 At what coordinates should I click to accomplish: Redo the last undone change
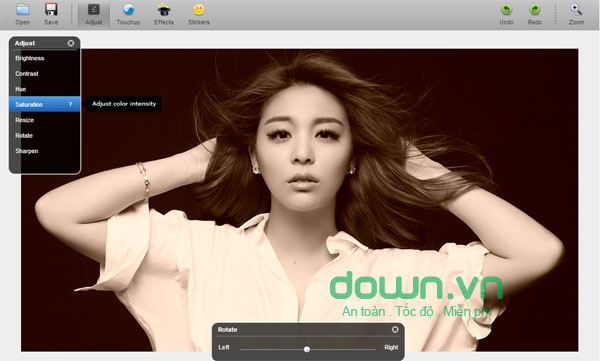[535, 14]
